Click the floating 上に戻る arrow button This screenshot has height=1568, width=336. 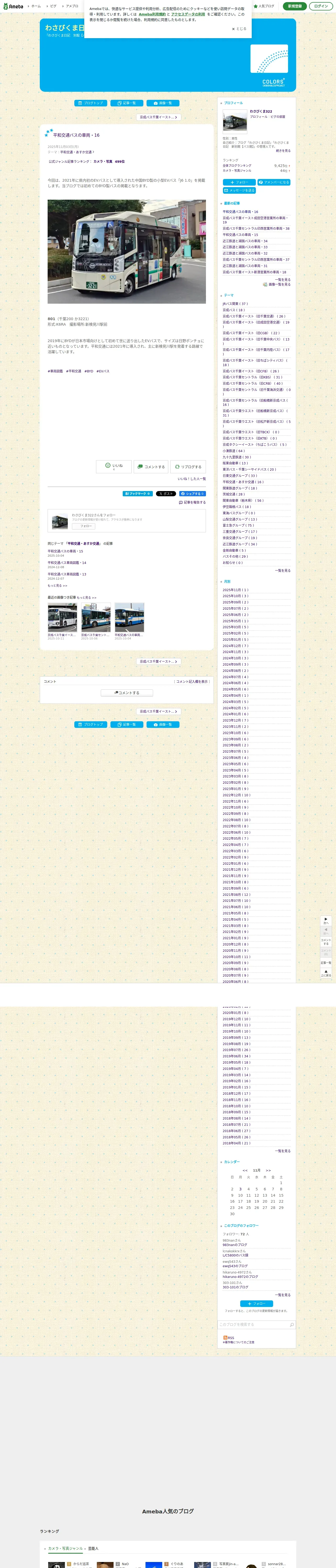point(326,973)
